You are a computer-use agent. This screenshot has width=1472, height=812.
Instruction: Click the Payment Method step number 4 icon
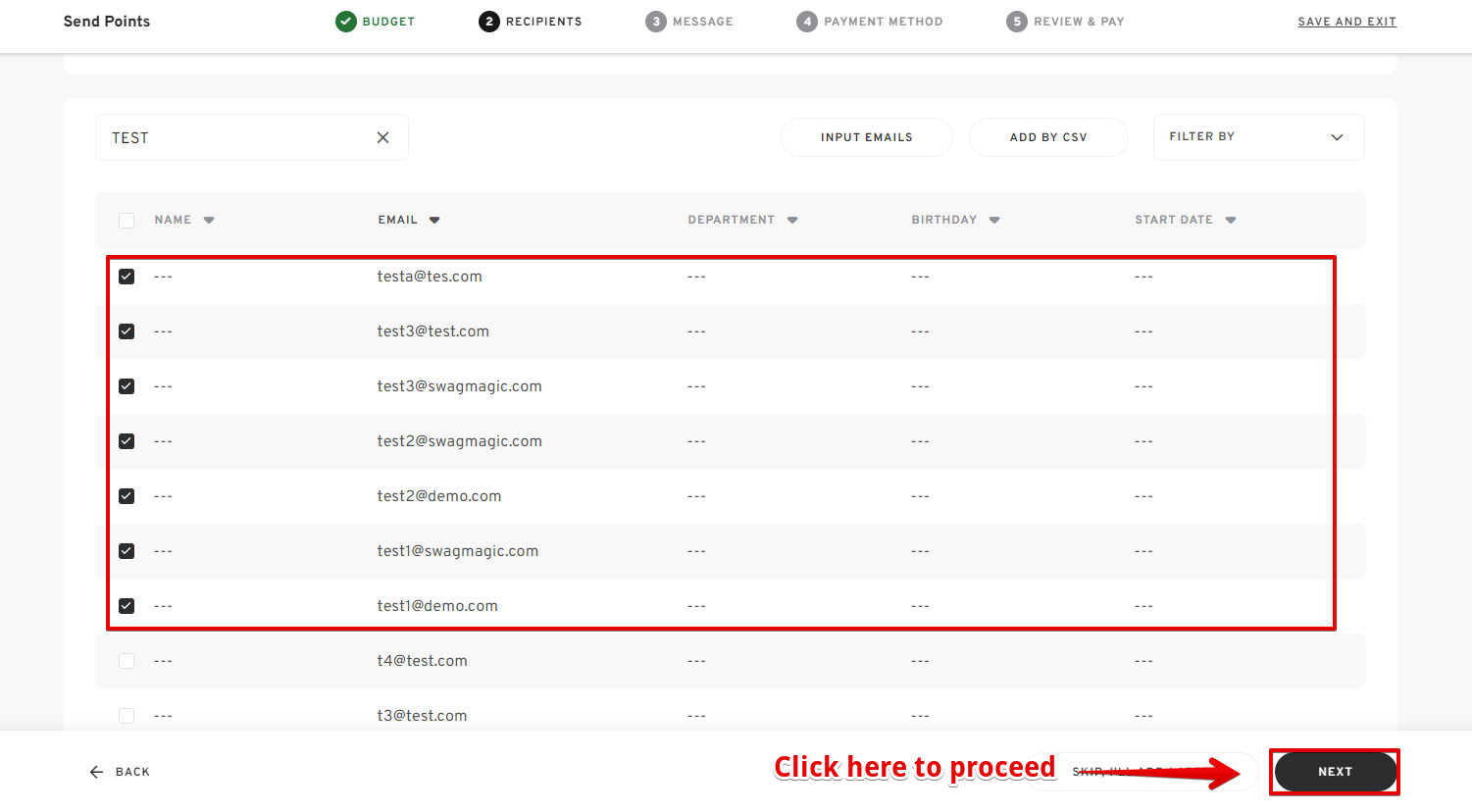pyautogui.click(x=807, y=22)
